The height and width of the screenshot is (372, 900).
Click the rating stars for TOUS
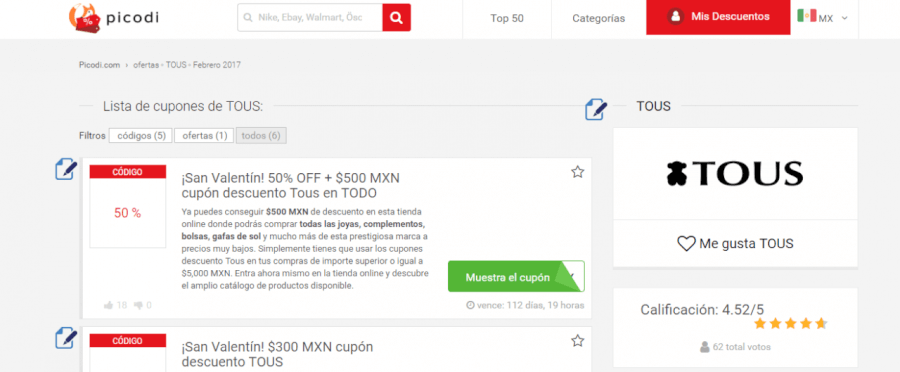coord(790,323)
